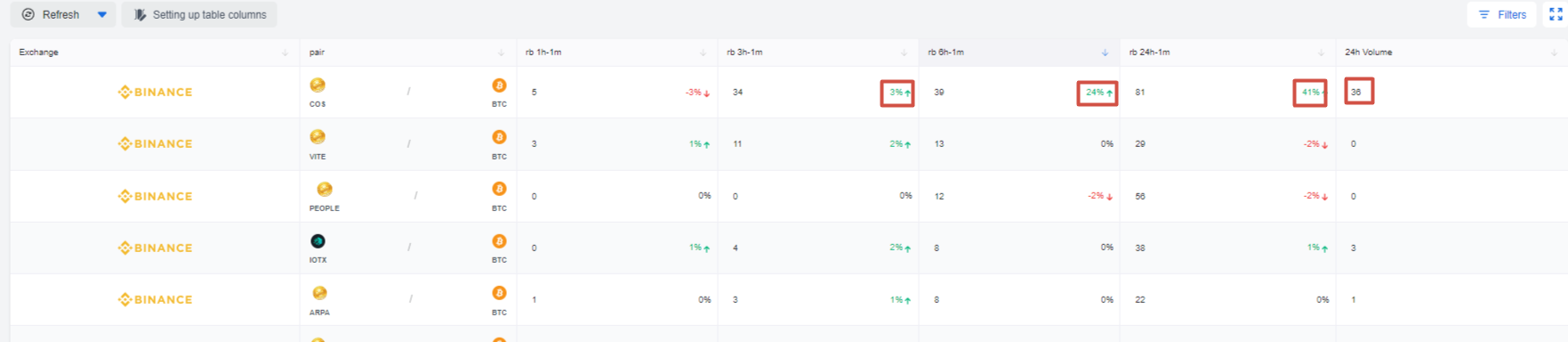Toggle fullscreen view icon
This screenshot has width=1568, height=342.
point(1556,14)
